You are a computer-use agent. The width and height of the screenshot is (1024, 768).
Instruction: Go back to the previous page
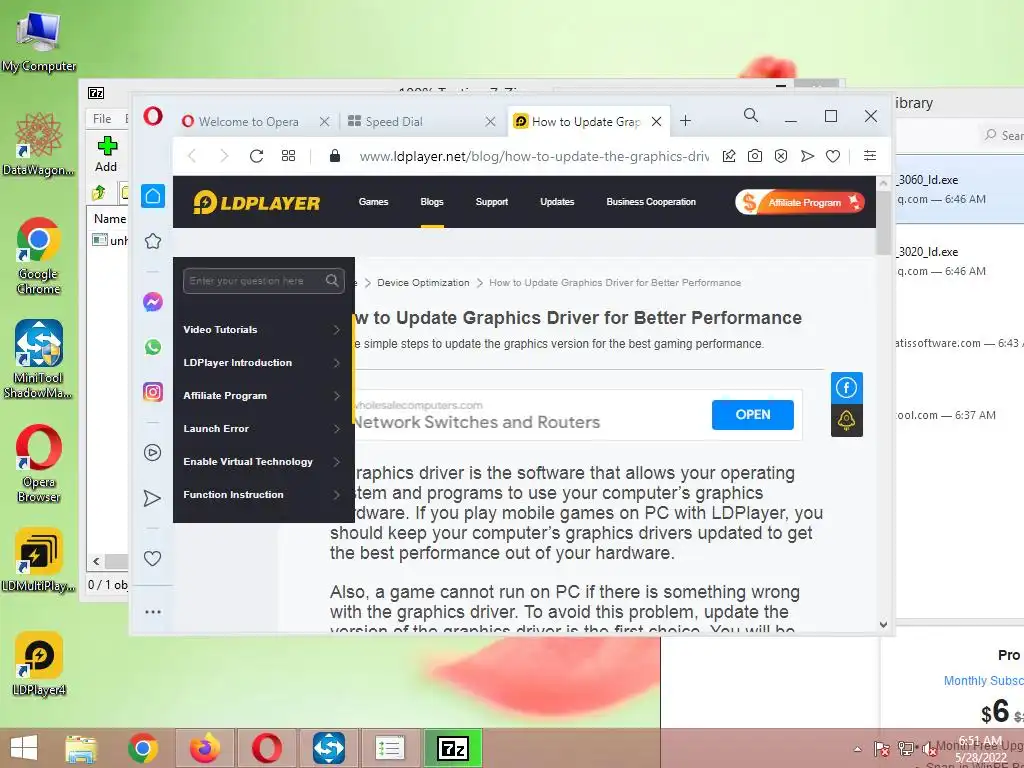(x=192, y=156)
